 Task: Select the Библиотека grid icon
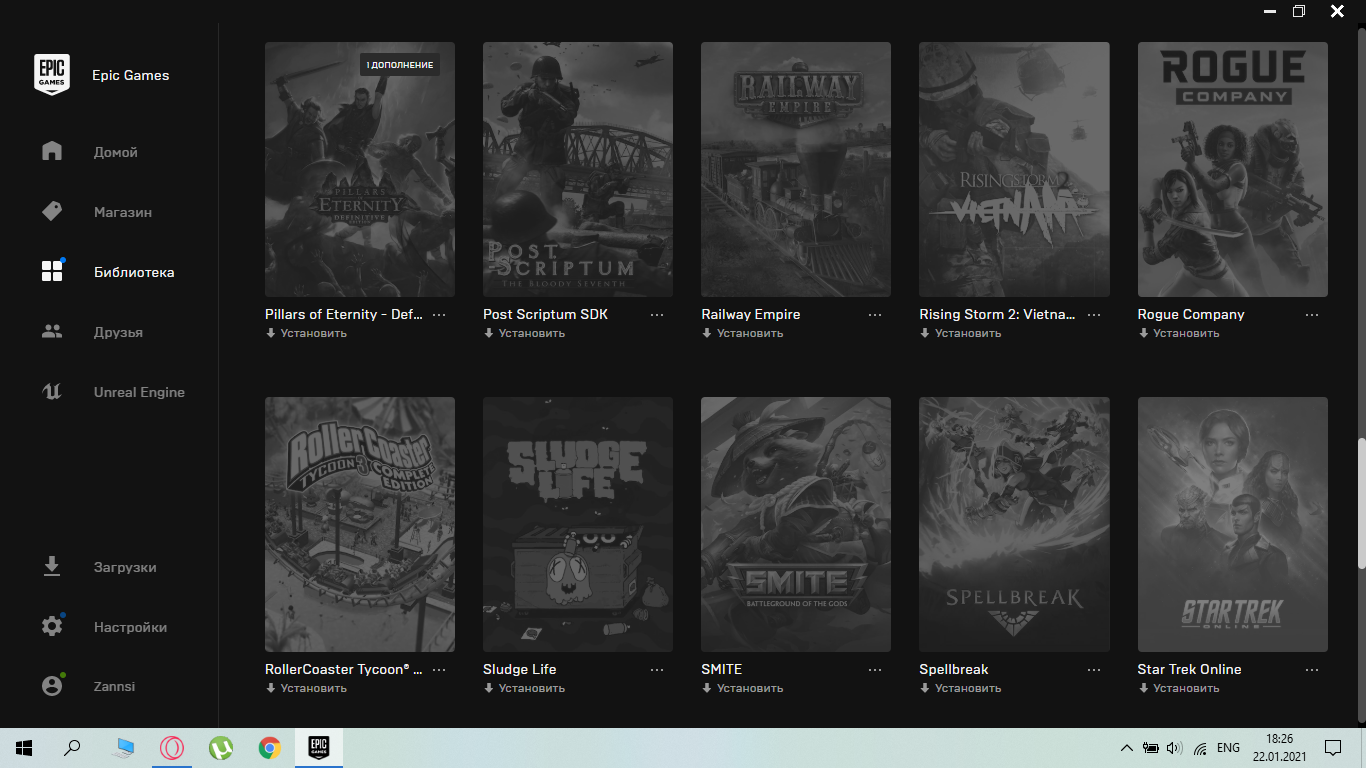tap(52, 272)
